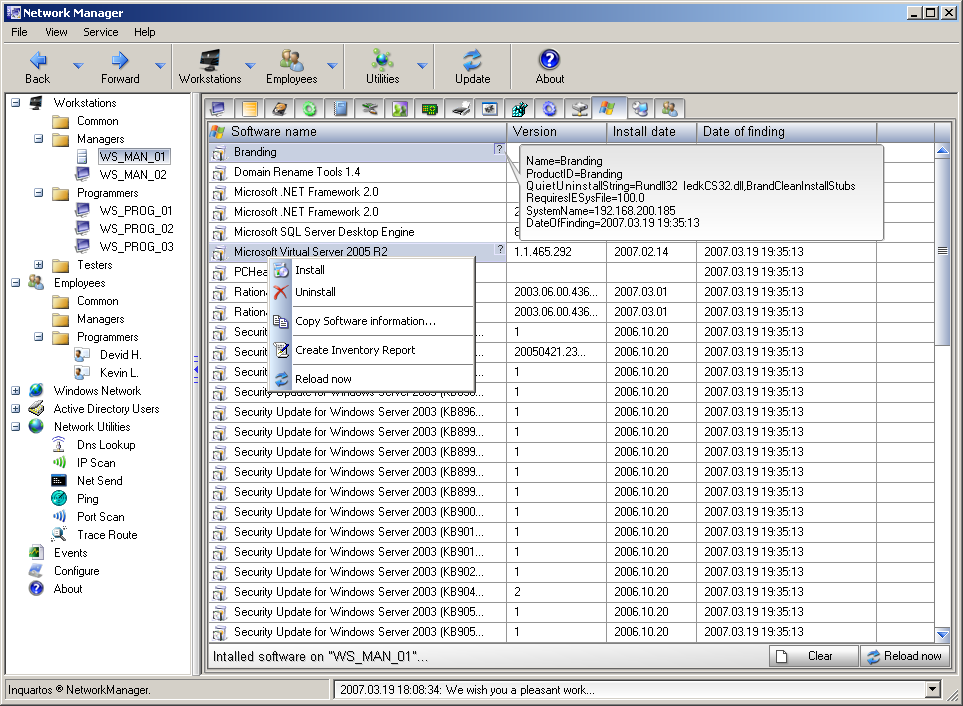Open the Forward history dropdown arrow
963x706 pixels.
(x=160, y=65)
